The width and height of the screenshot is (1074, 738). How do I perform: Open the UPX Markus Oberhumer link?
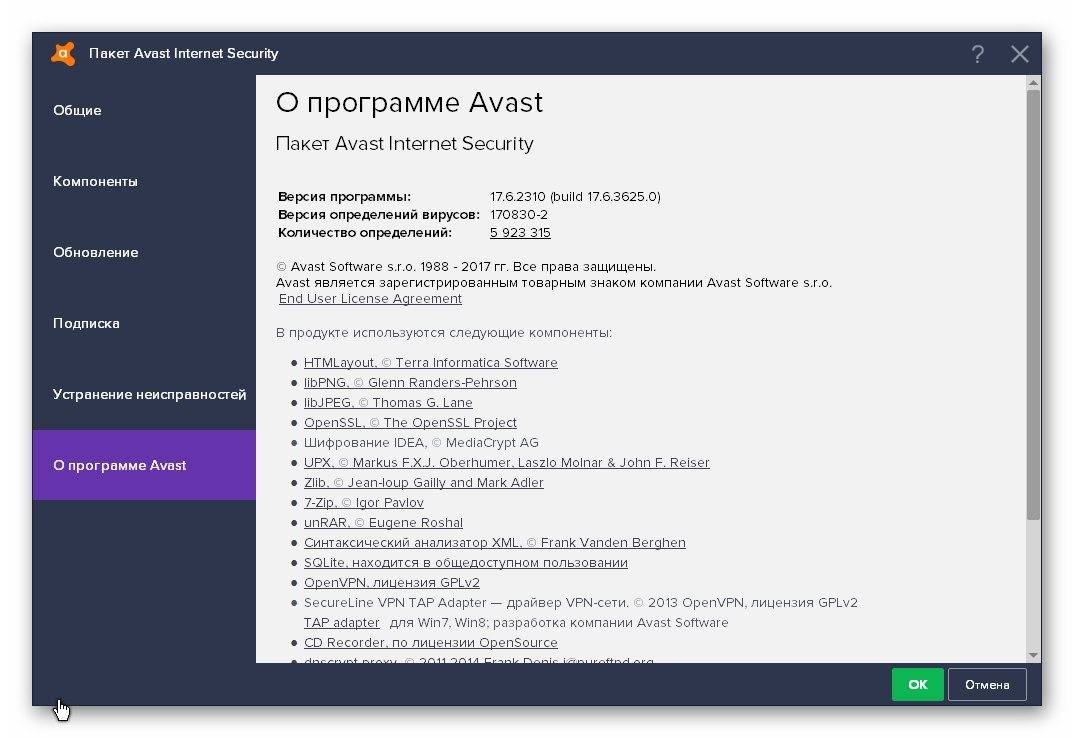point(507,463)
